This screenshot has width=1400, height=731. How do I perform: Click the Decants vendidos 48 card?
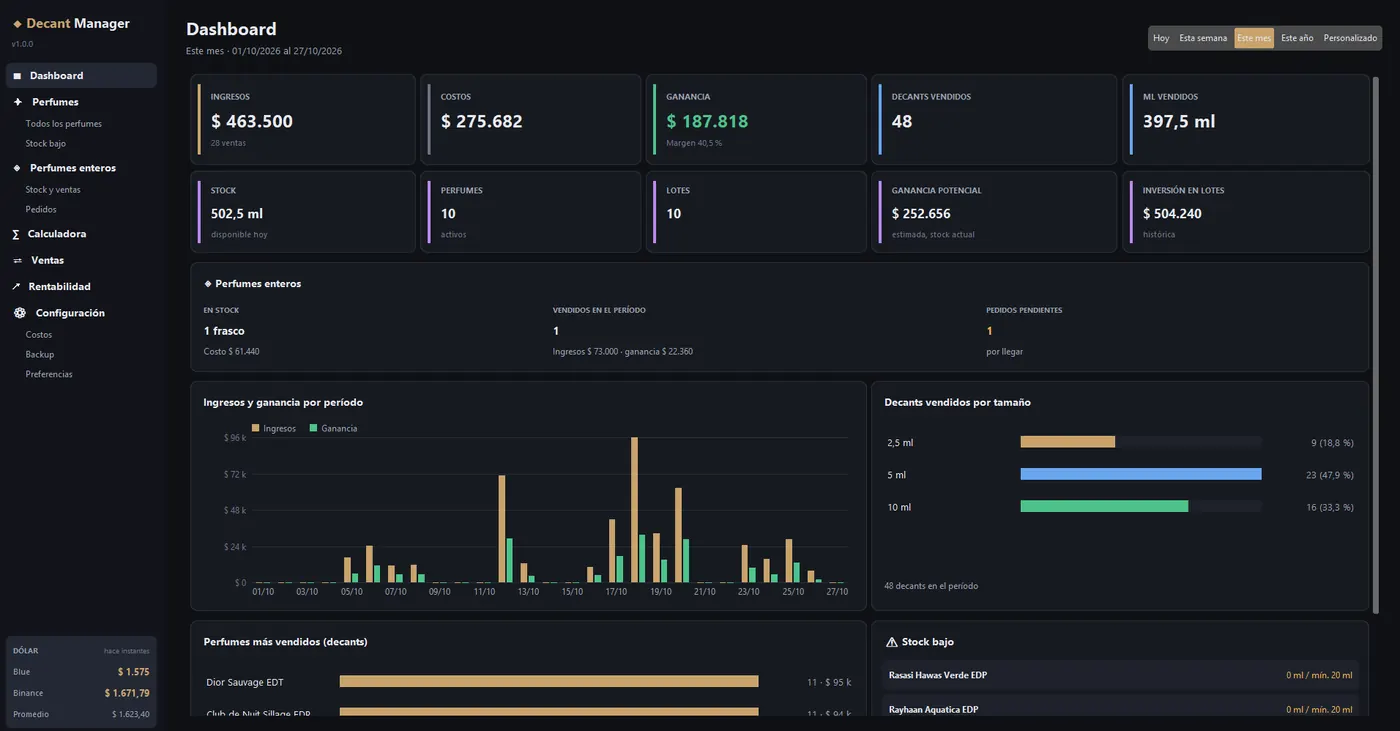point(995,120)
